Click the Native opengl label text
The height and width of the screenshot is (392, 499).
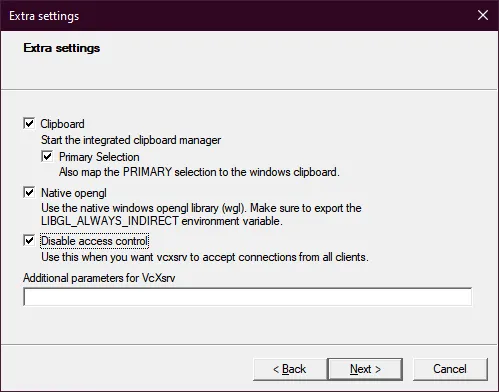tap(74, 193)
